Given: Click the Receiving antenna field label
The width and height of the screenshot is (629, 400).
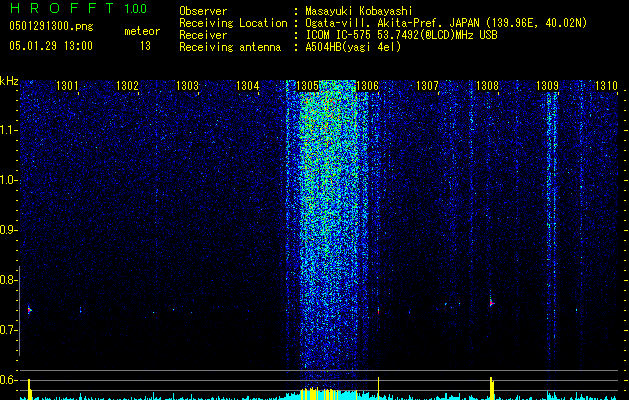Looking at the screenshot, I should (x=230, y=47).
